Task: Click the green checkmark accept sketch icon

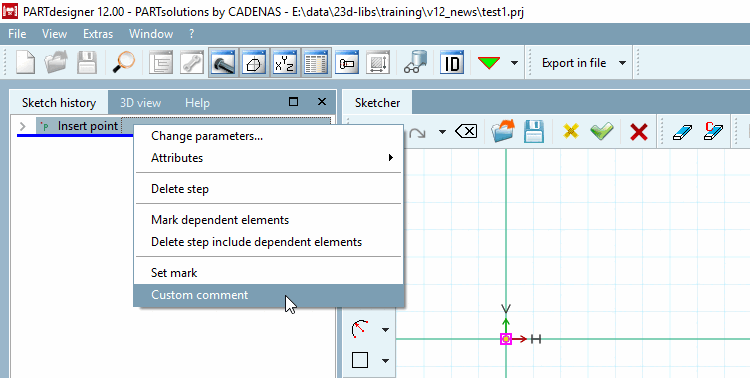Action: [602, 131]
